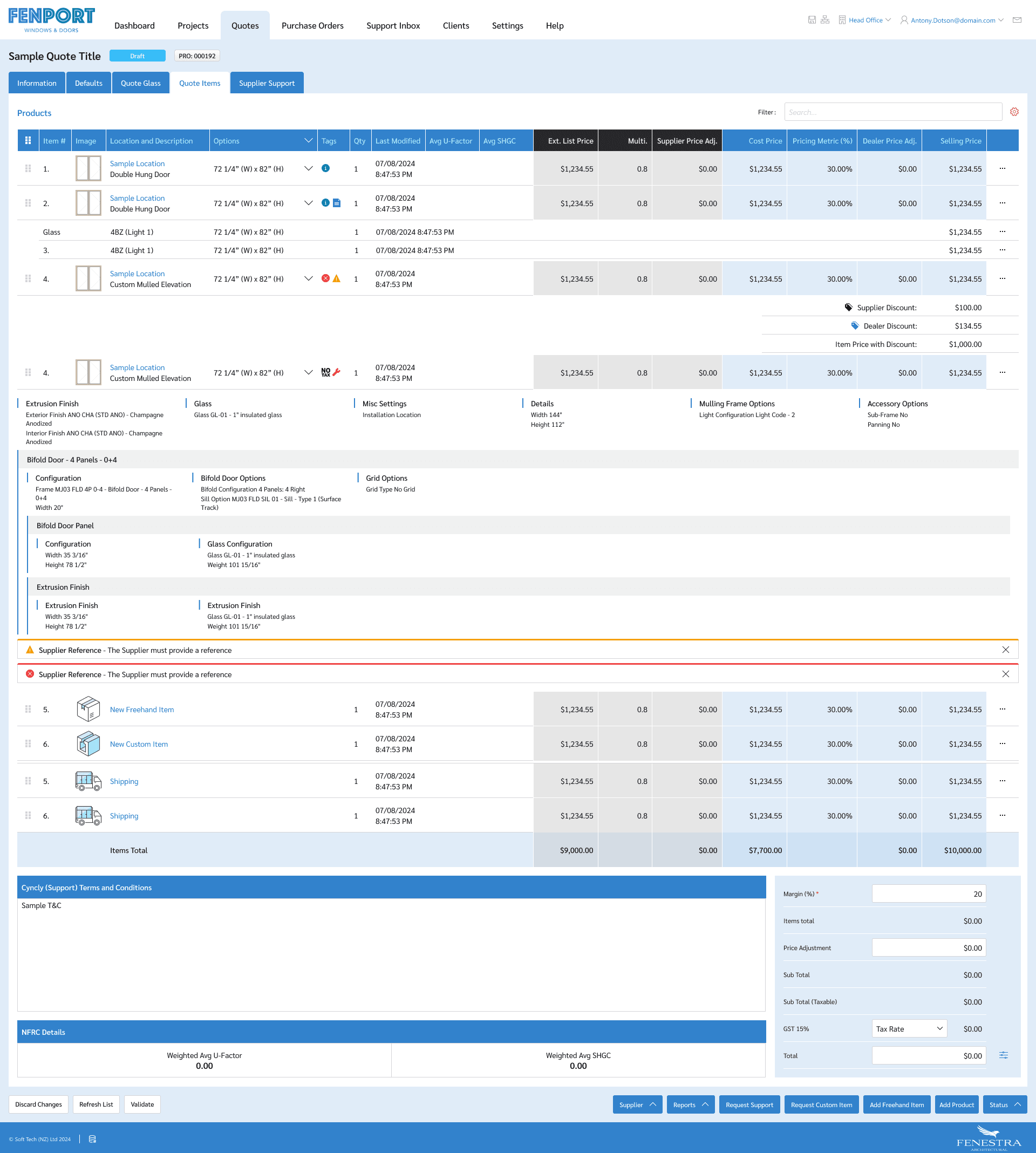
Task: Click the Request Custom Item button
Action: (x=821, y=1104)
